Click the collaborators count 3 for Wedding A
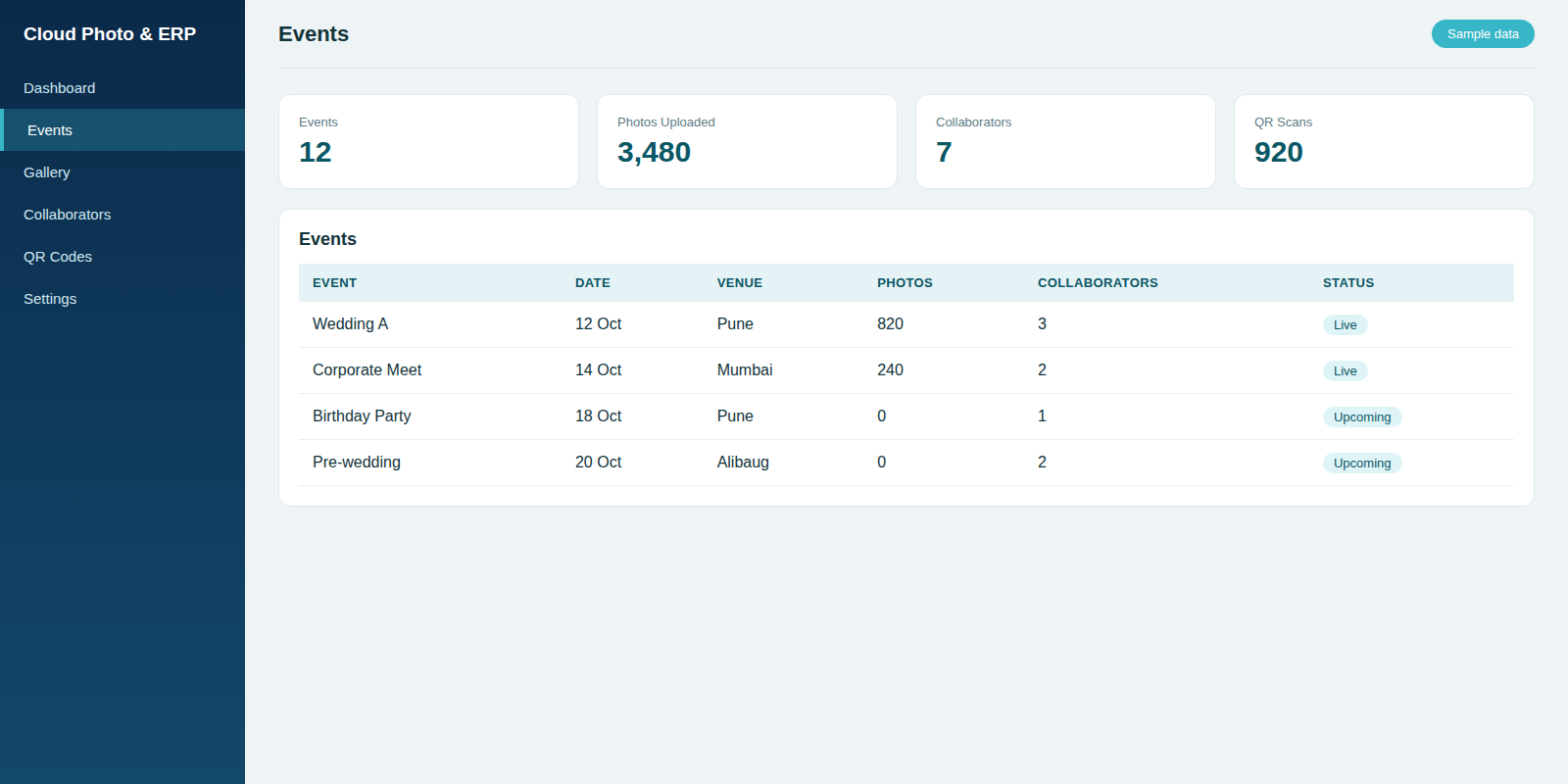The height and width of the screenshot is (784, 1568). click(x=1042, y=324)
